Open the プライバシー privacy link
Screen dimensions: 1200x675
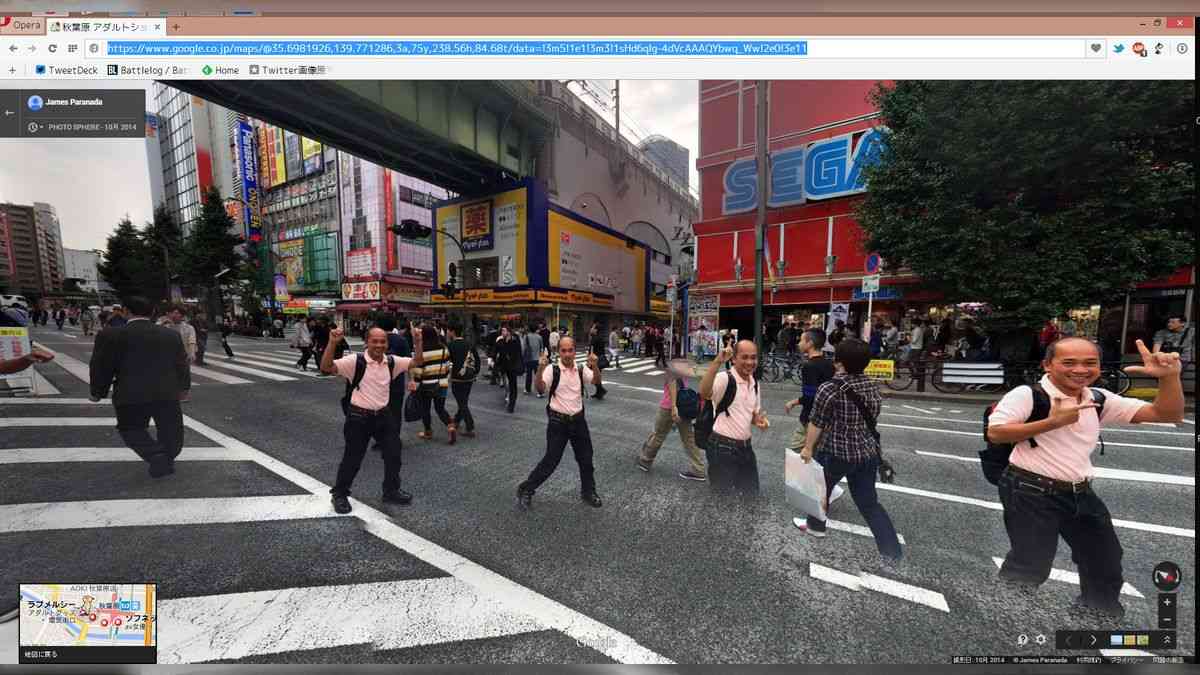pos(1125,660)
